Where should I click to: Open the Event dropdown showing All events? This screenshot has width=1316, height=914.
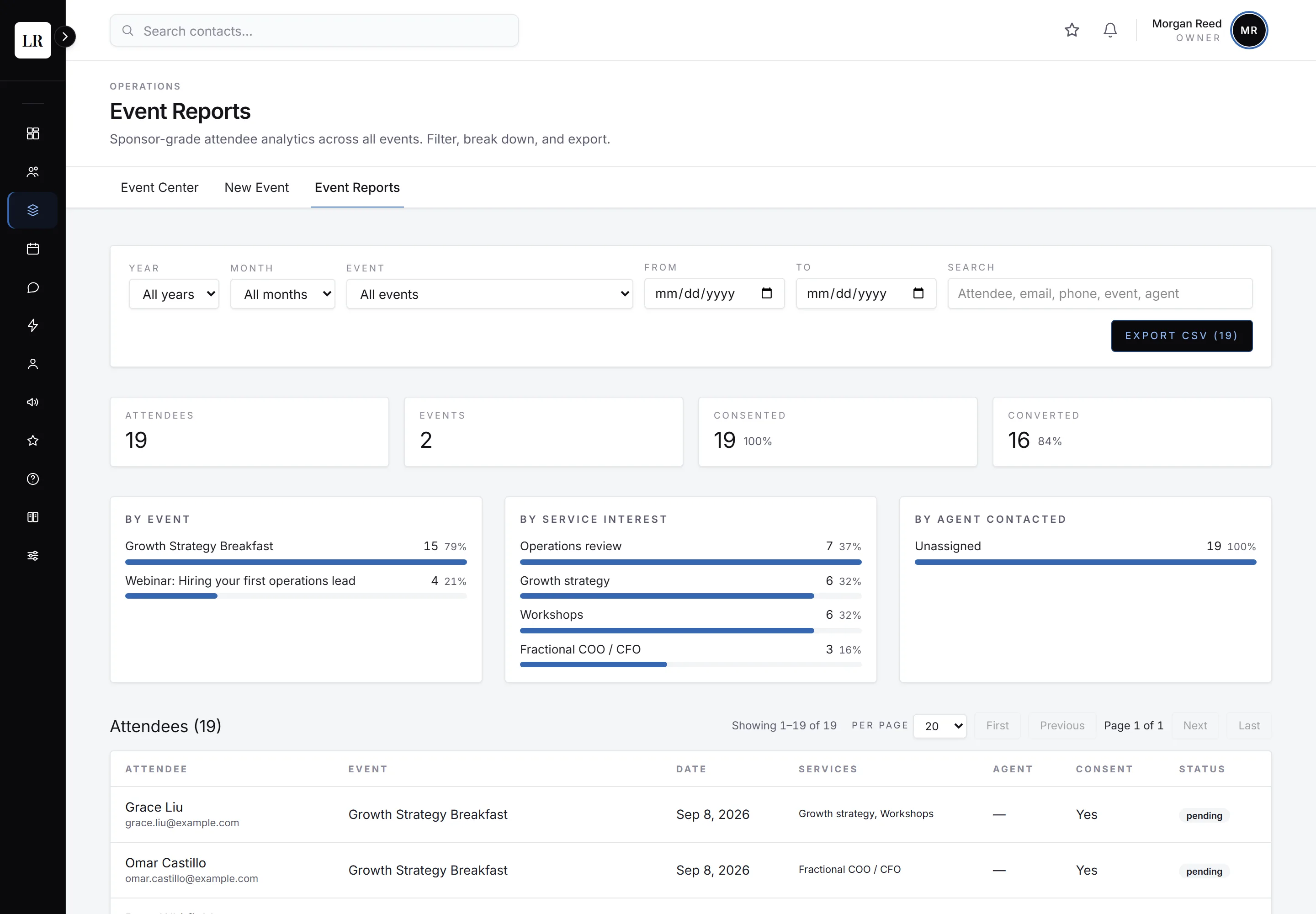point(489,294)
